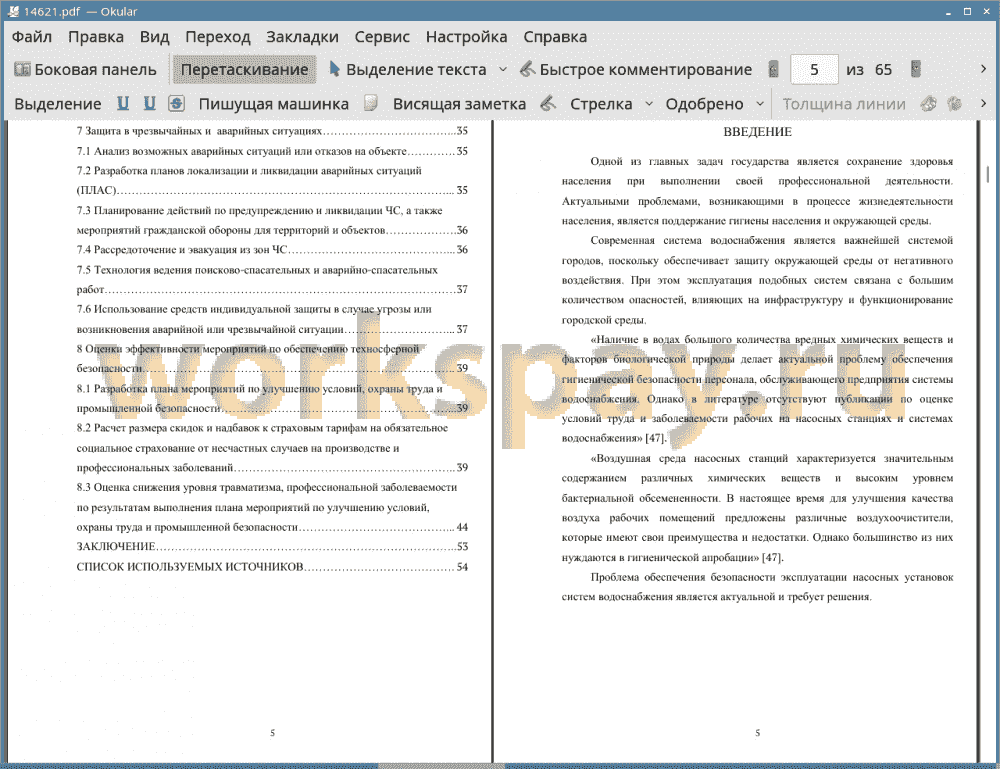Click contents entry 7 Защита в чрезвычайных
The image size is (1000, 769).
272,131
